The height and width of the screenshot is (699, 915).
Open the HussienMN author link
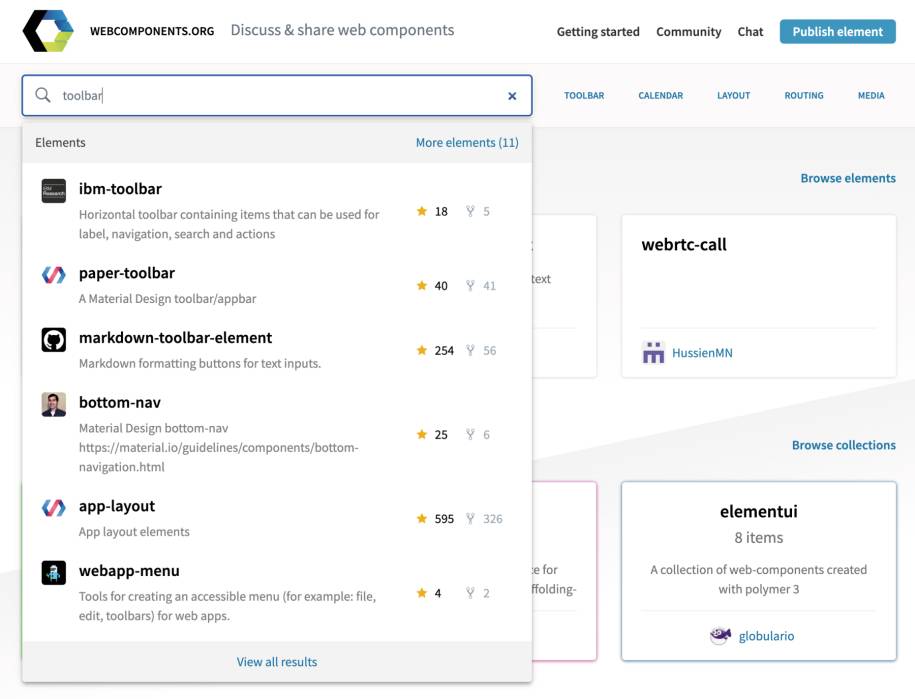click(x=702, y=352)
